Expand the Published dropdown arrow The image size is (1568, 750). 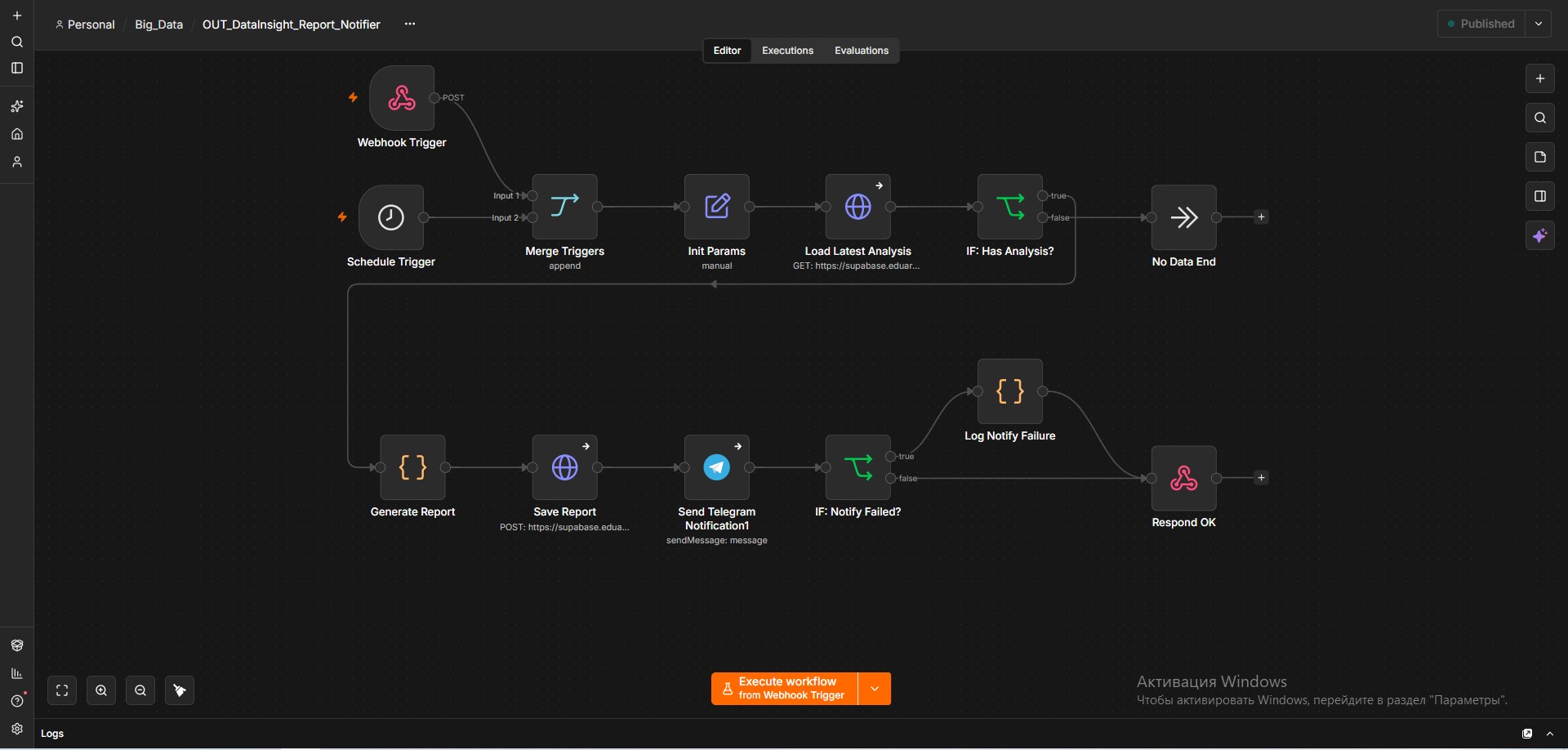(x=1539, y=24)
